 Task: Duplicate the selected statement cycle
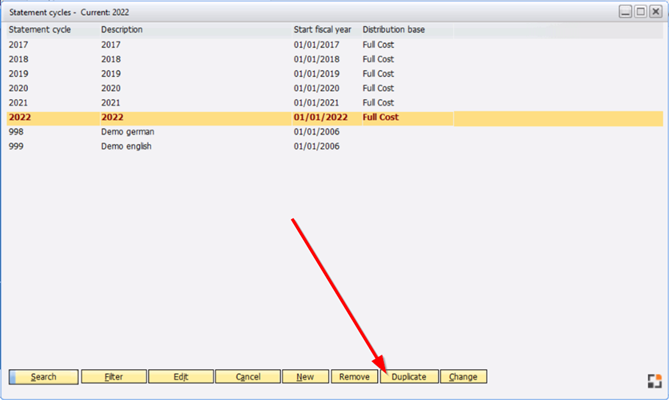(408, 377)
